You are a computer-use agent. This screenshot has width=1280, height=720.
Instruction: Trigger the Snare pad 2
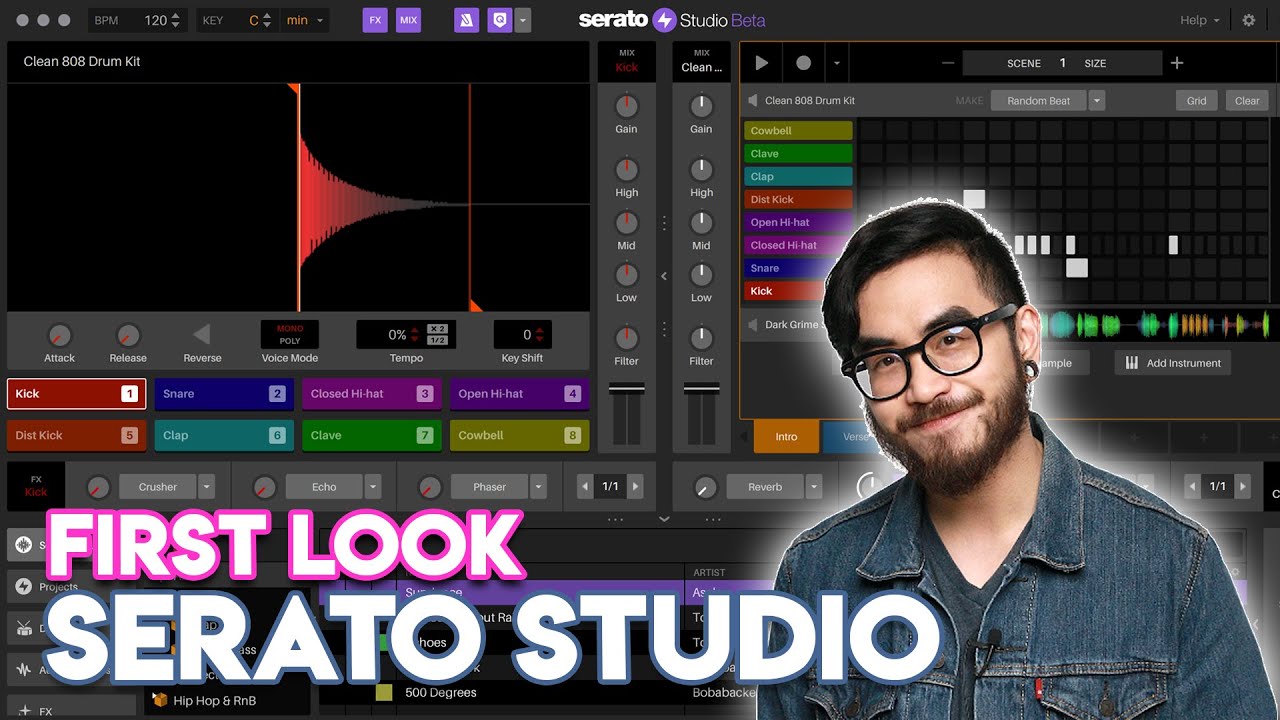(x=224, y=394)
